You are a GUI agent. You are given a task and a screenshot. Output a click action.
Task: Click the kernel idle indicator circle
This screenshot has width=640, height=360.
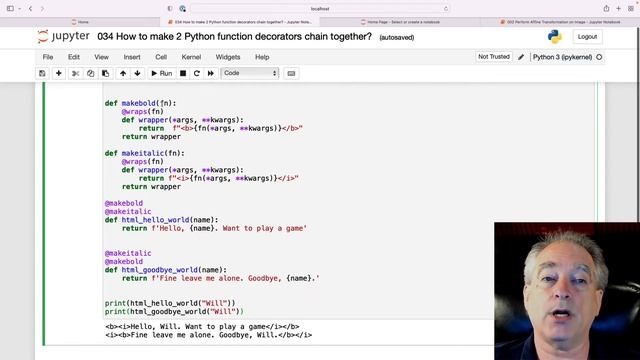click(599, 57)
